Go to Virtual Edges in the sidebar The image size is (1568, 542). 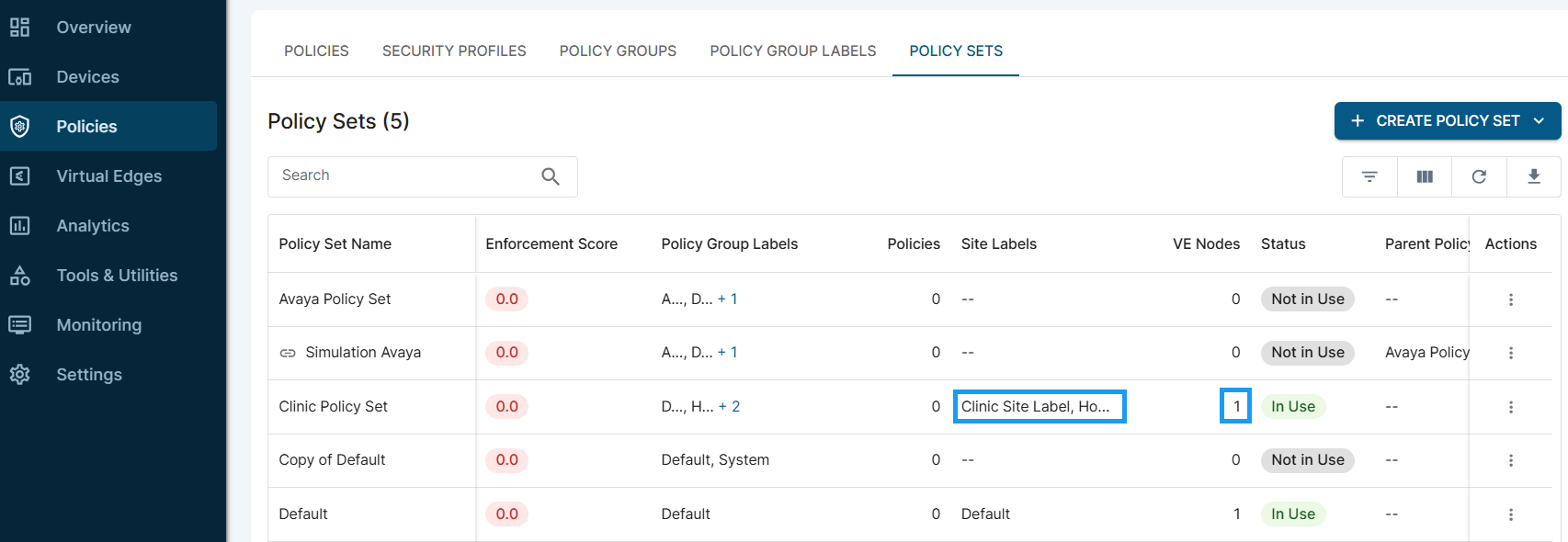[x=108, y=176]
